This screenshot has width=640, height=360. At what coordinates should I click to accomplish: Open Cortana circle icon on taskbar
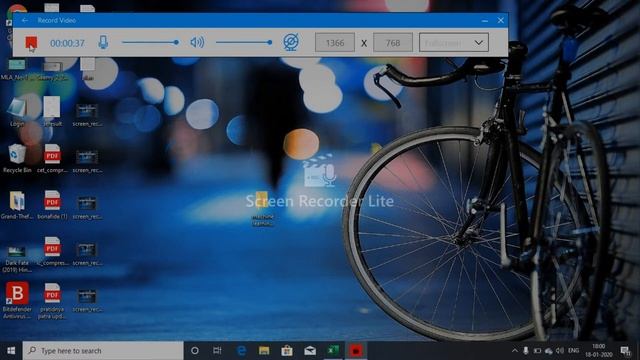(x=195, y=351)
